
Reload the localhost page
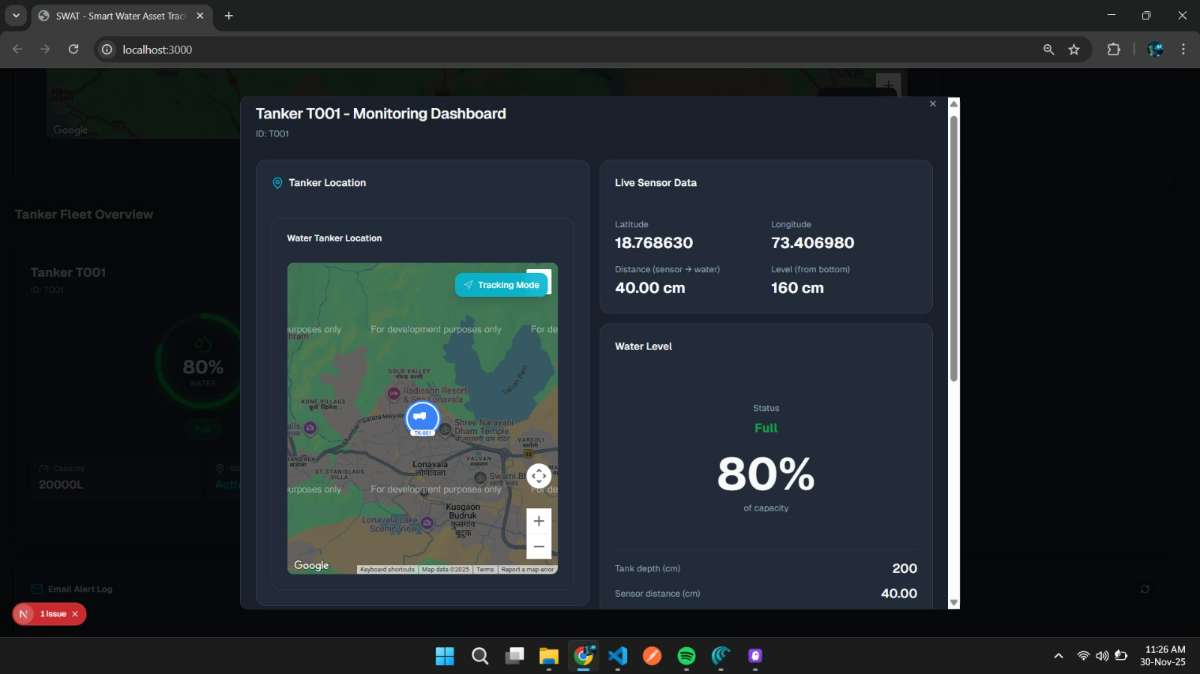click(73, 49)
